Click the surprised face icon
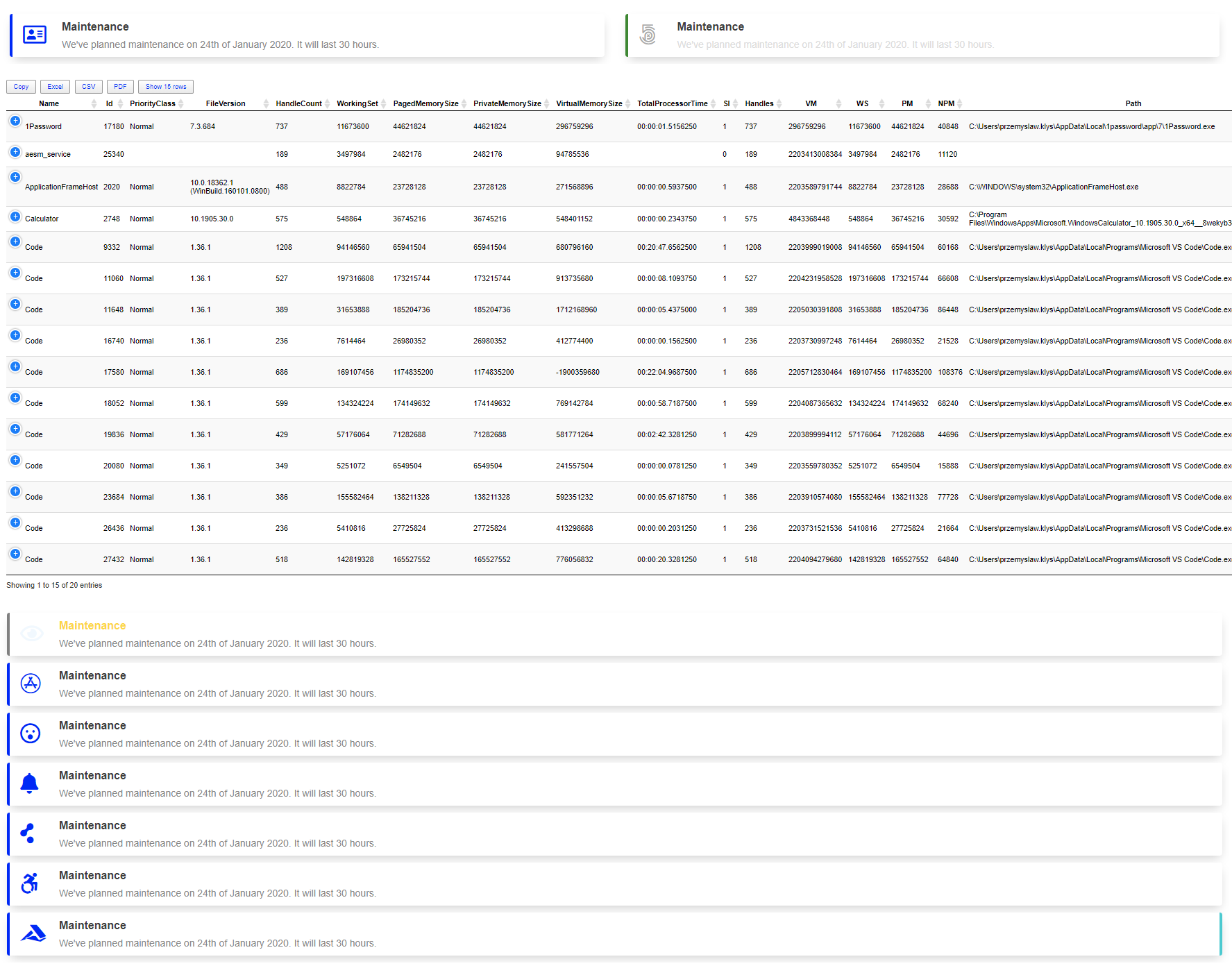 click(31, 734)
